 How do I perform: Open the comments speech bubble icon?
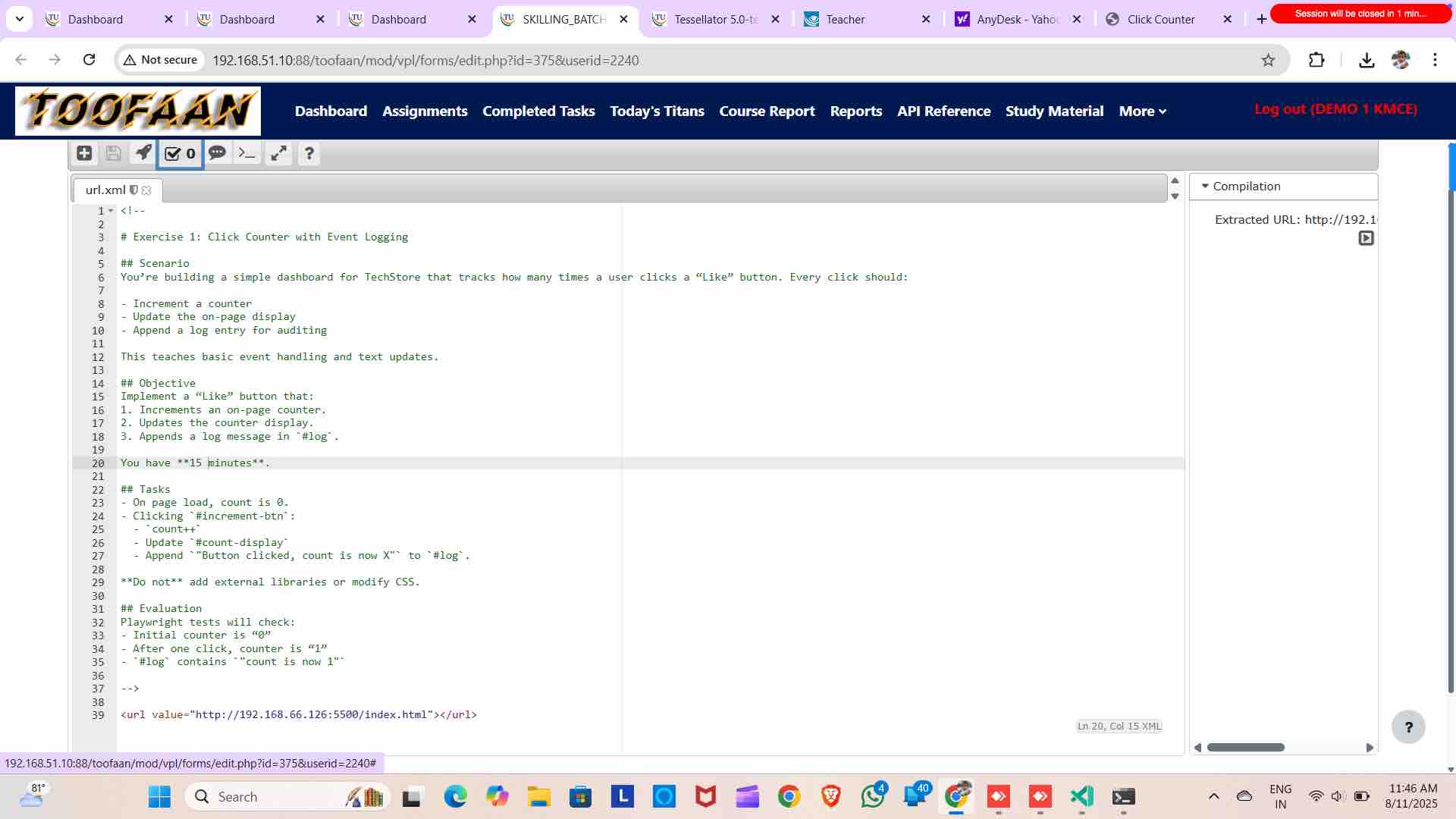pos(217,153)
